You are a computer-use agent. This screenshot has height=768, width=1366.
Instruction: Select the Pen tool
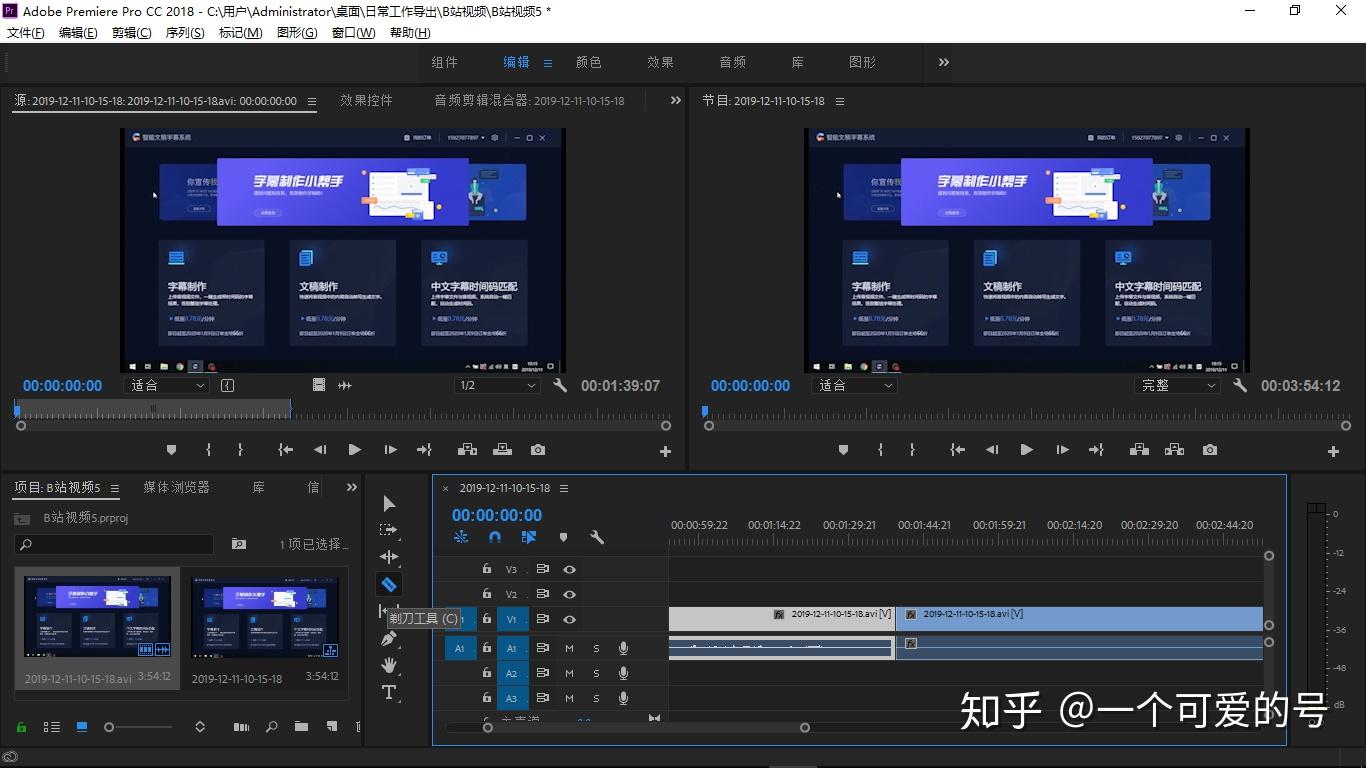pos(389,639)
